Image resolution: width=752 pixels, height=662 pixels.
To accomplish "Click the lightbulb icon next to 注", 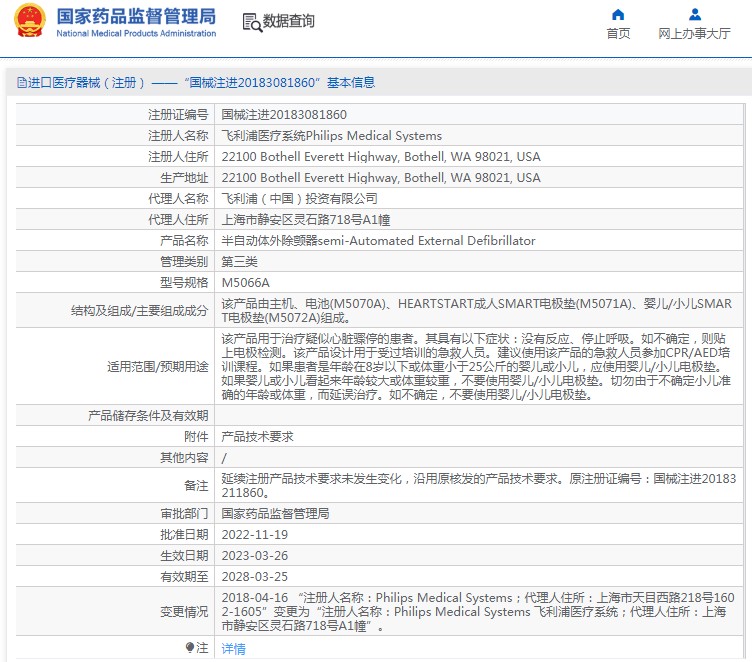I will tap(190, 648).
